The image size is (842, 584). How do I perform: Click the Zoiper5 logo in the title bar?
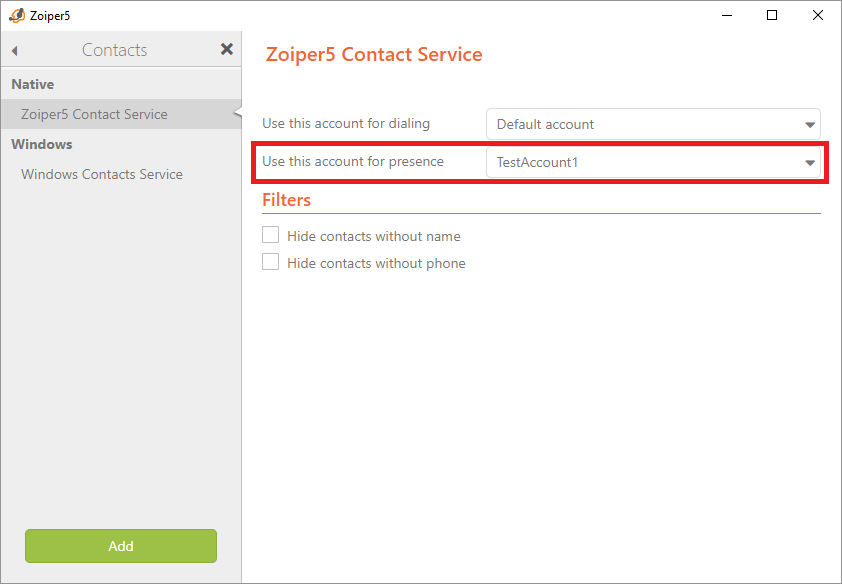(16, 15)
